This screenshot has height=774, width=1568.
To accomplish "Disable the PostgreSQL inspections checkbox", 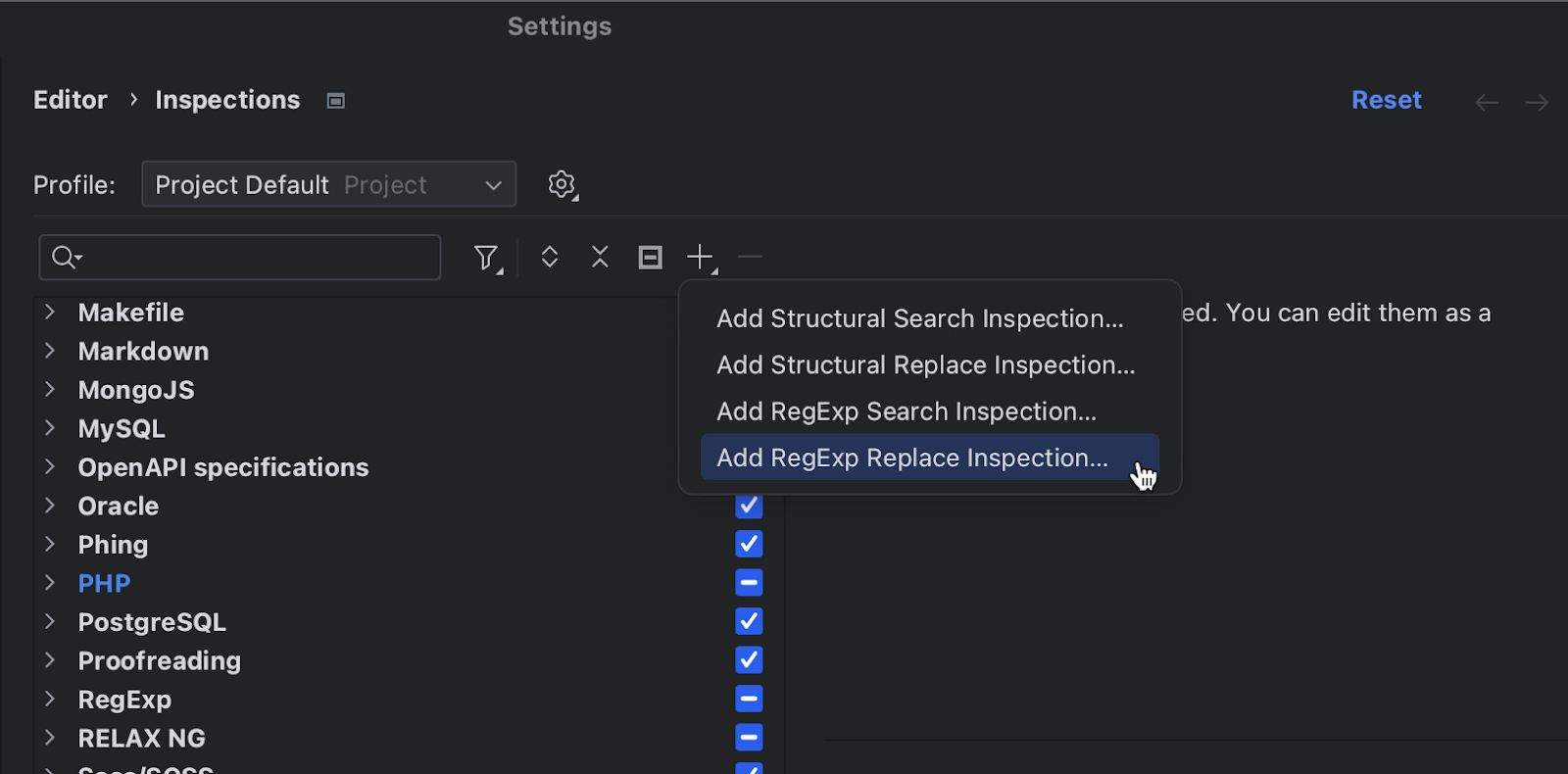I will (749, 621).
